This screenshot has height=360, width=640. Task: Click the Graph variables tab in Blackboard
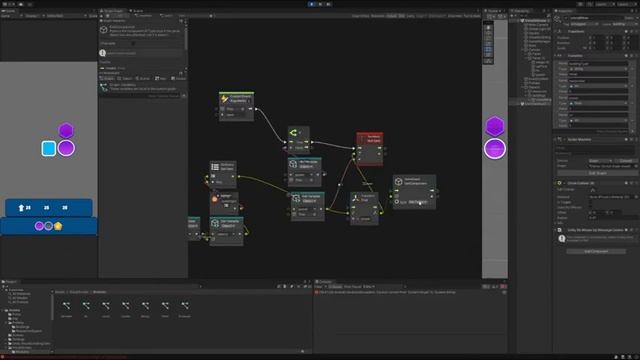pyautogui.click(x=107, y=78)
